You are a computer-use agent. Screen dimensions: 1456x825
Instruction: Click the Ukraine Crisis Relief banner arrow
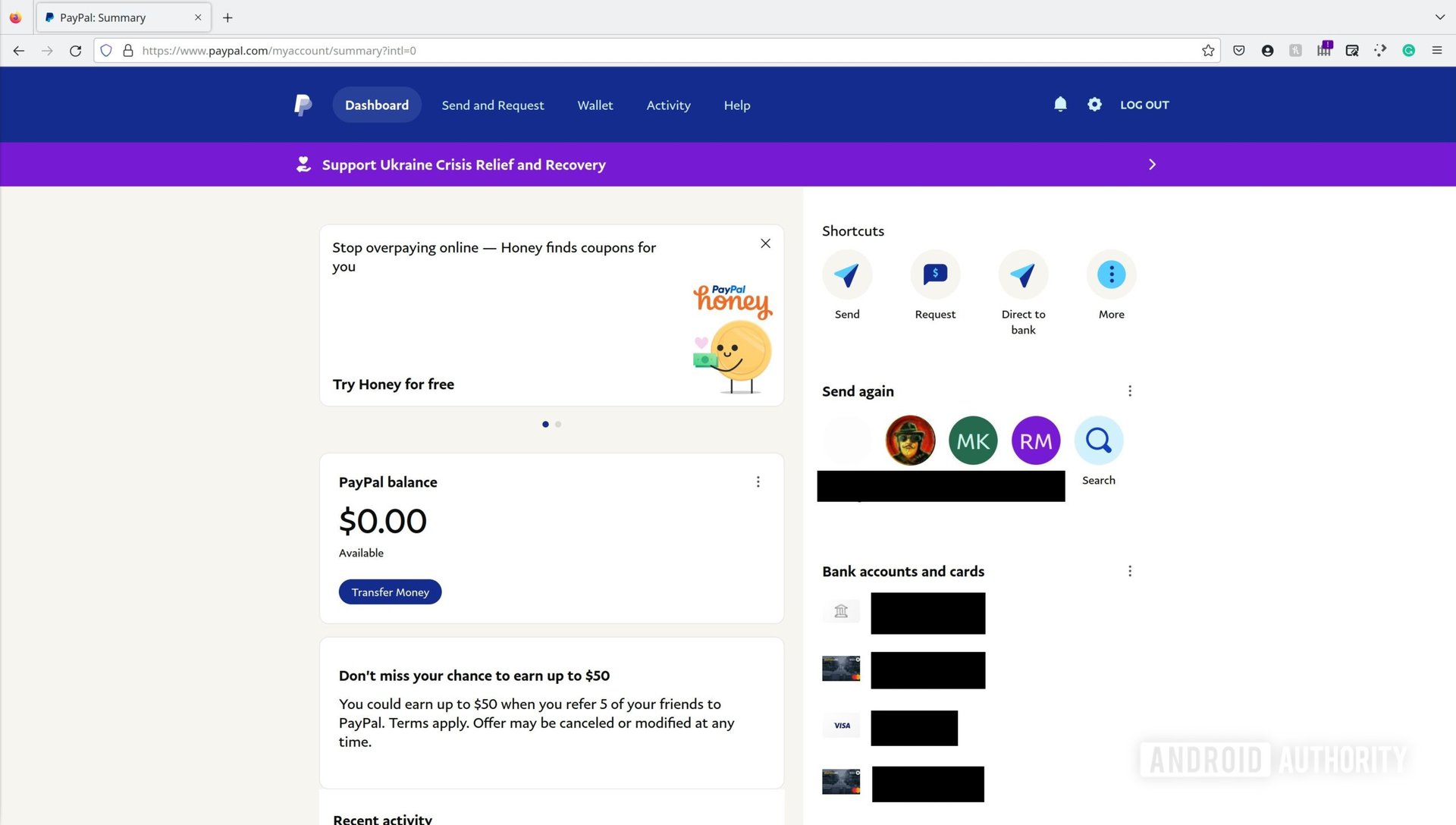1152,163
